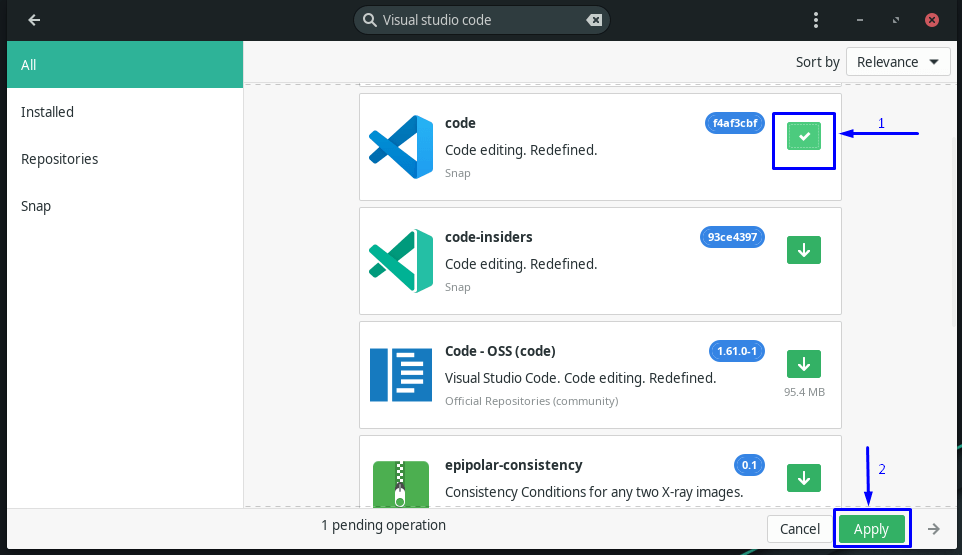
Task: Open the code-insiders package title
Action: 488,237
